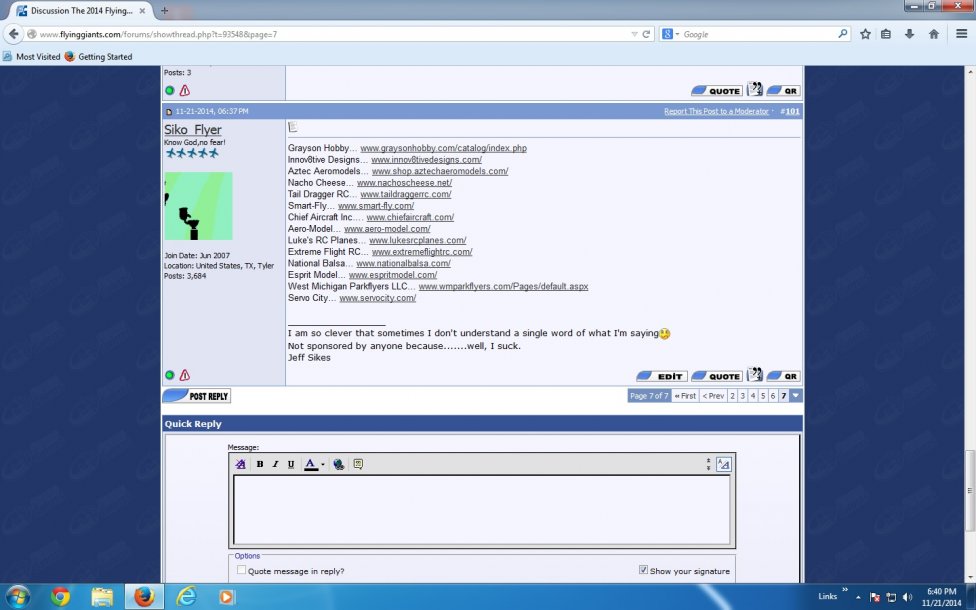Open the page navigation dropdown arrow
The image size is (976, 610).
(x=795, y=396)
